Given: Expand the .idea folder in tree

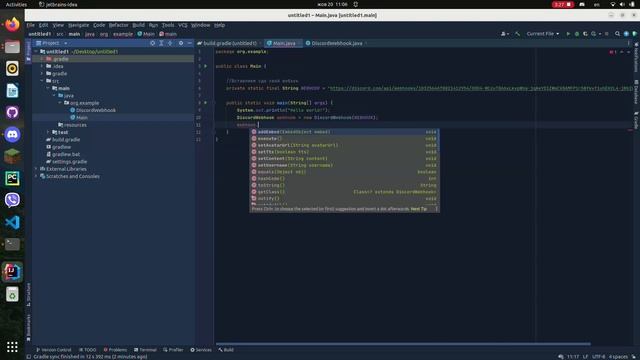Looking at the screenshot, I should pyautogui.click(x=42, y=66).
